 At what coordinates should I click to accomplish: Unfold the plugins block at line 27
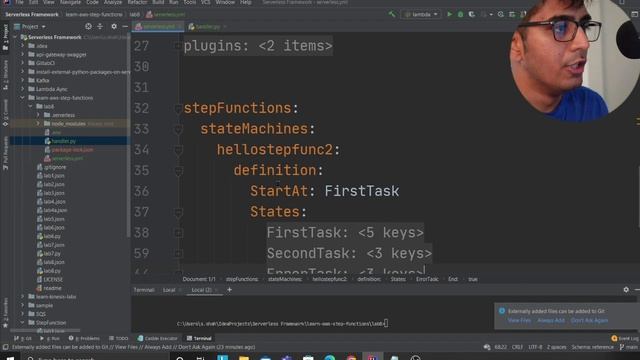(x=178, y=46)
